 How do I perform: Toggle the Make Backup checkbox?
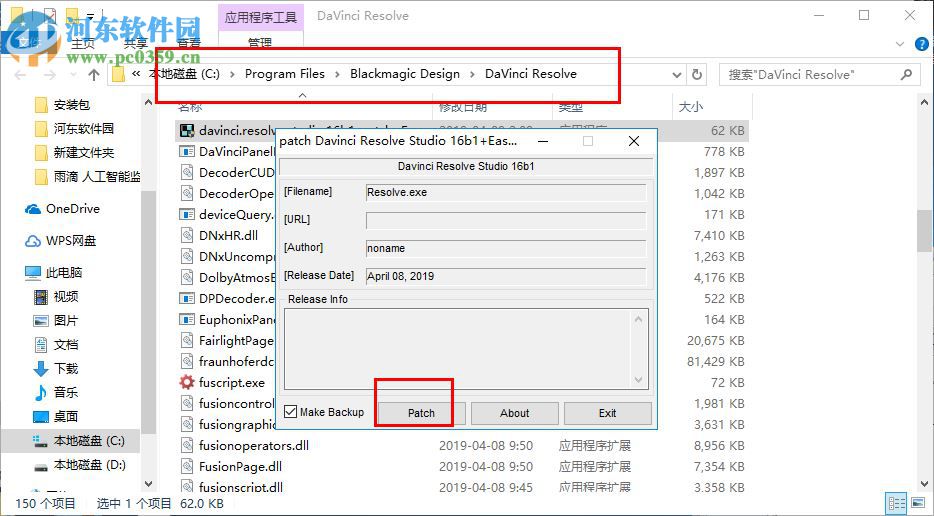point(291,412)
